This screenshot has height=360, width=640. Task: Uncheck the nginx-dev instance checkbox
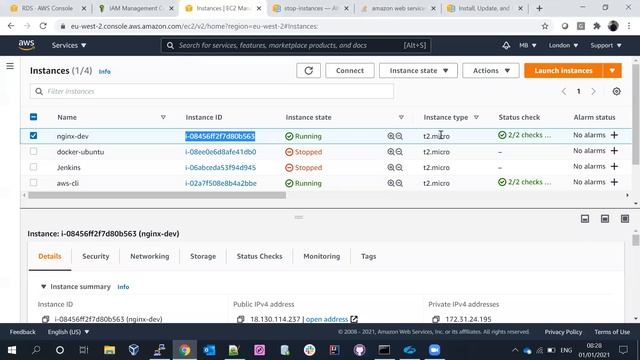[33, 136]
